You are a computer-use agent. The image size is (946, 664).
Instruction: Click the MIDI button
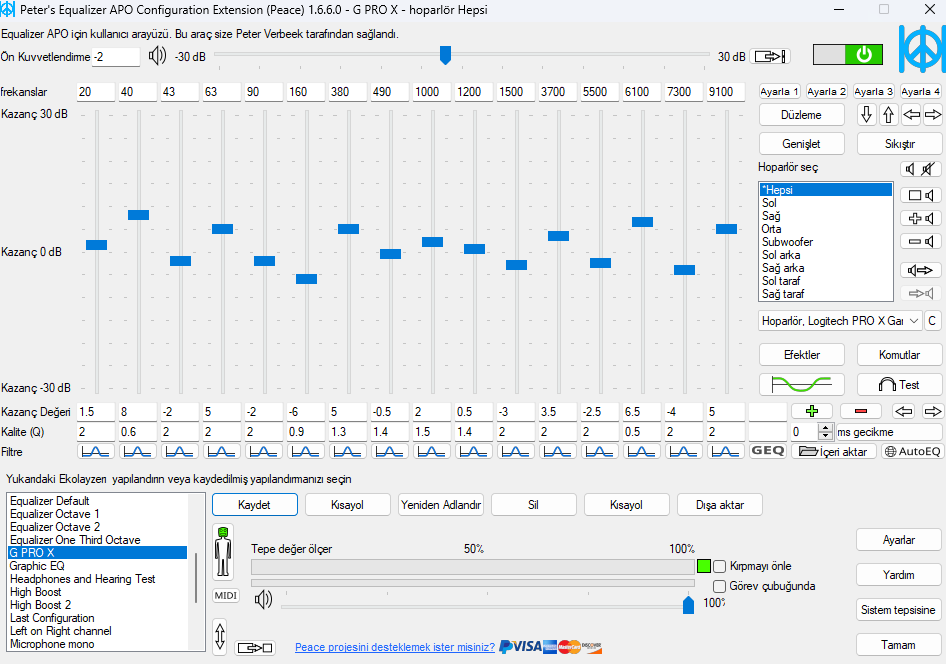[x=226, y=595]
